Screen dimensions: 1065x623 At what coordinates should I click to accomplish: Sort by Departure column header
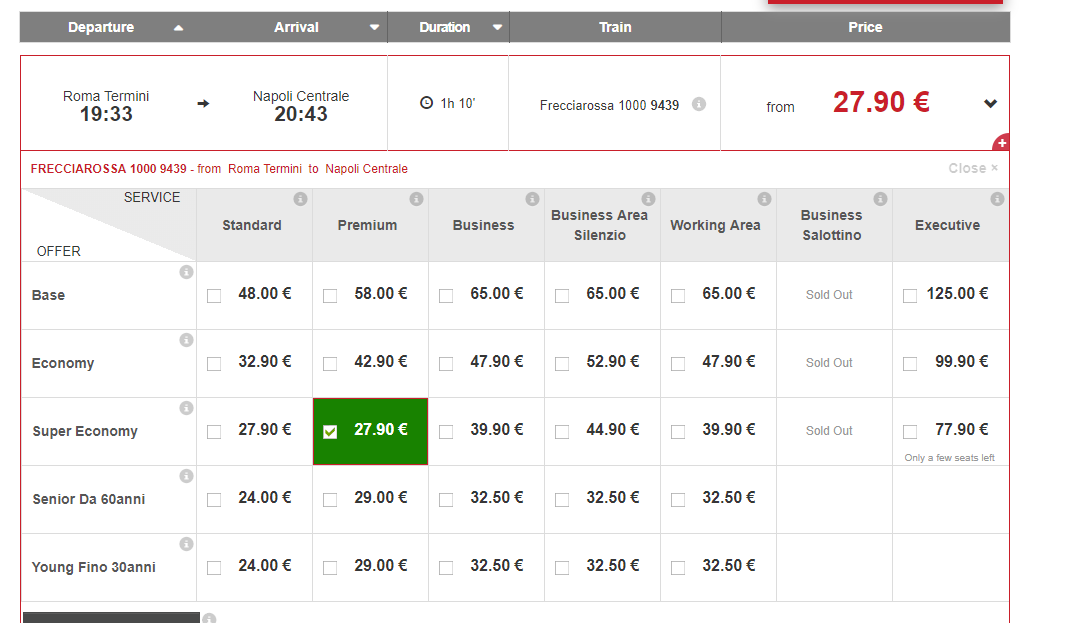coord(101,28)
